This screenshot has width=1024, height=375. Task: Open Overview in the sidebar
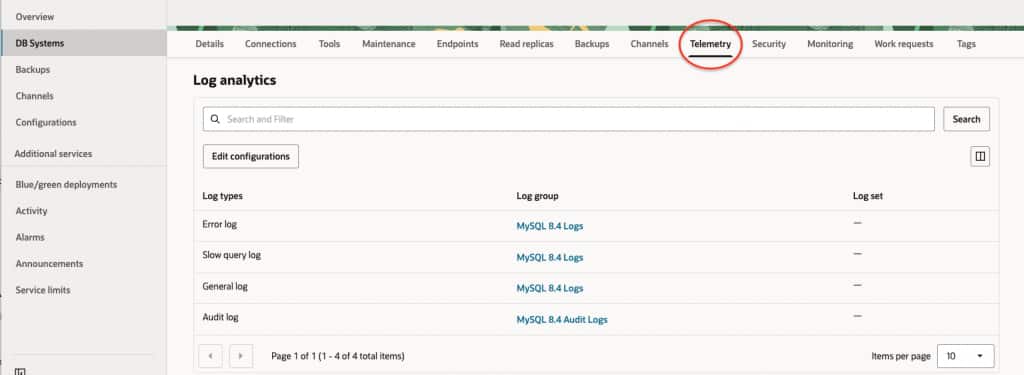(x=35, y=16)
